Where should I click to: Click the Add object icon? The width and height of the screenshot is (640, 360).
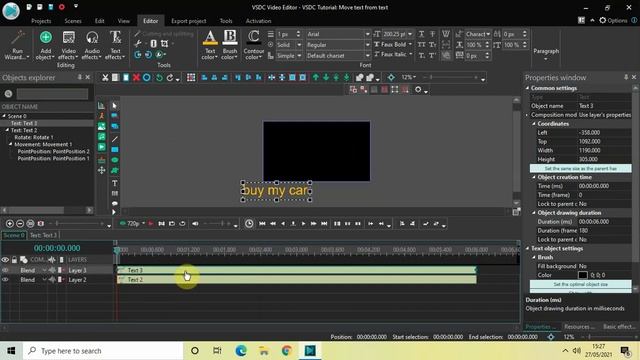pos(46,38)
